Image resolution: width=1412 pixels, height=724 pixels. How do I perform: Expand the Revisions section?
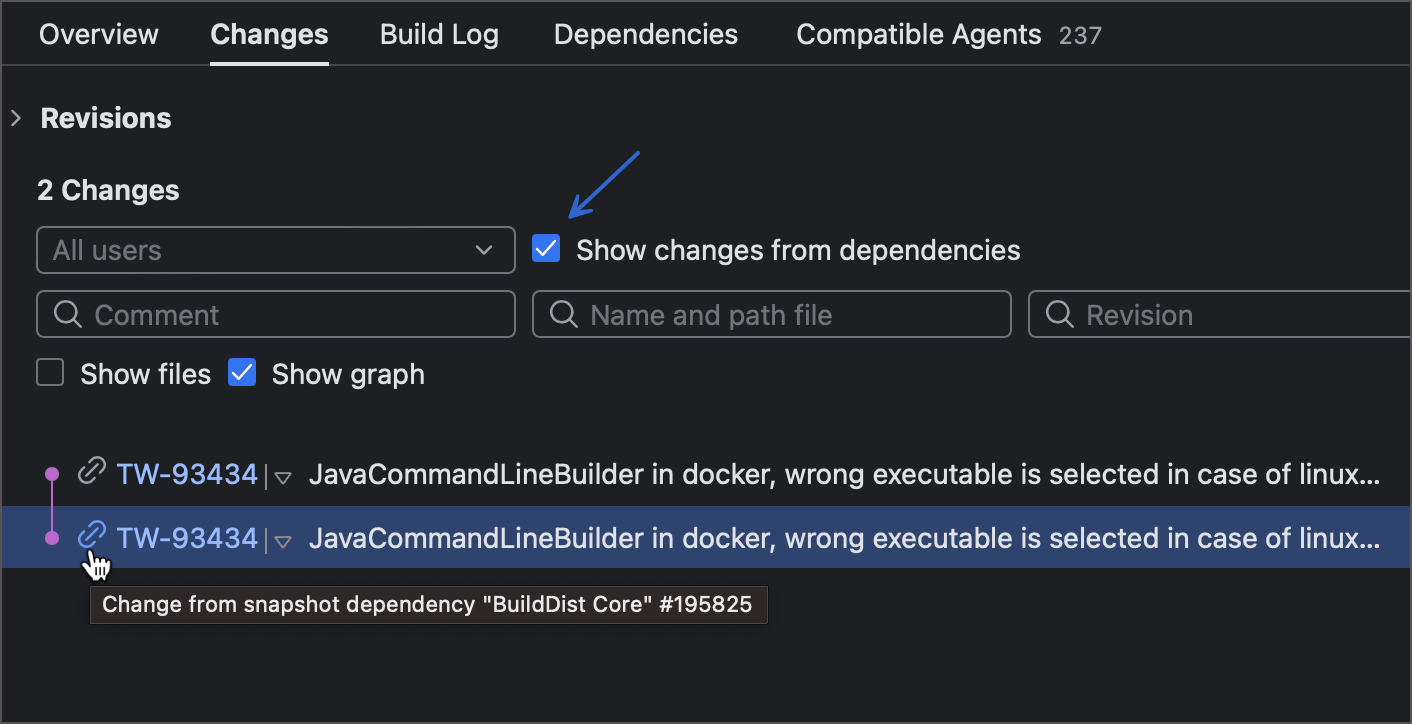pos(15,117)
